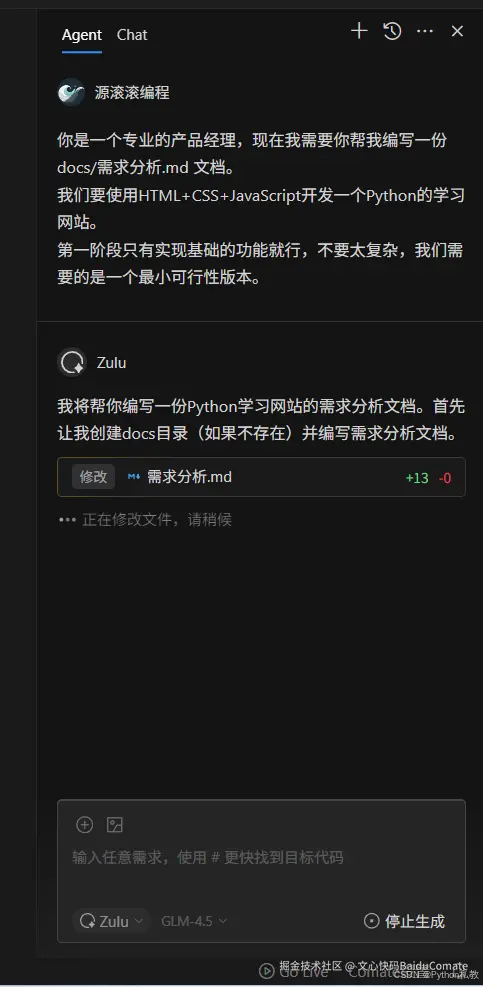Screen dimensions: 483x987
Task: Click the 修改 badge on the file card
Action: point(93,477)
